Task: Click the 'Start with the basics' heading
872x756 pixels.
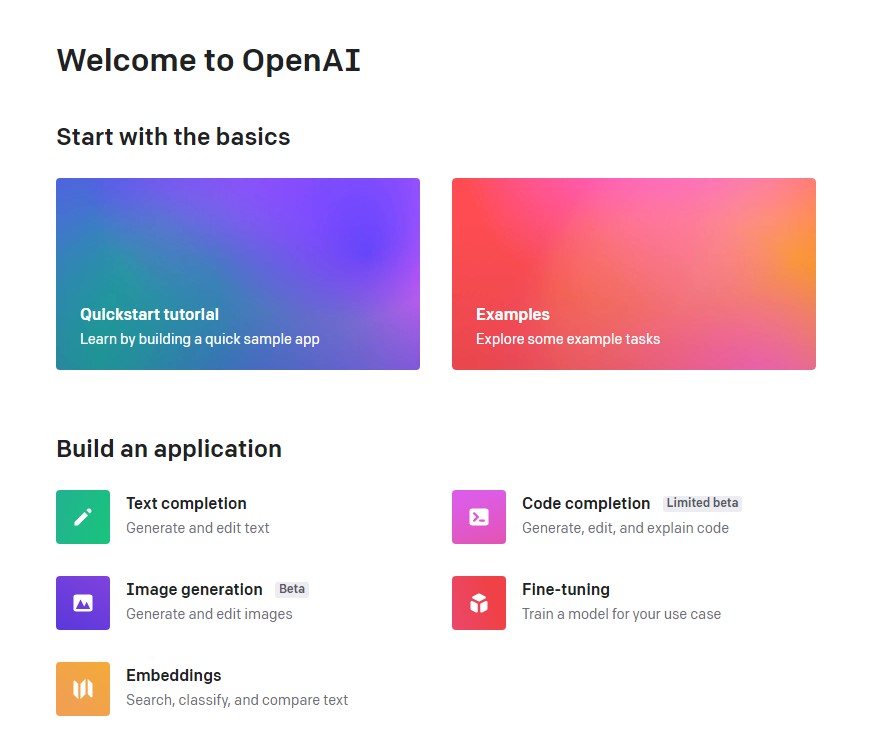Action: 174,137
